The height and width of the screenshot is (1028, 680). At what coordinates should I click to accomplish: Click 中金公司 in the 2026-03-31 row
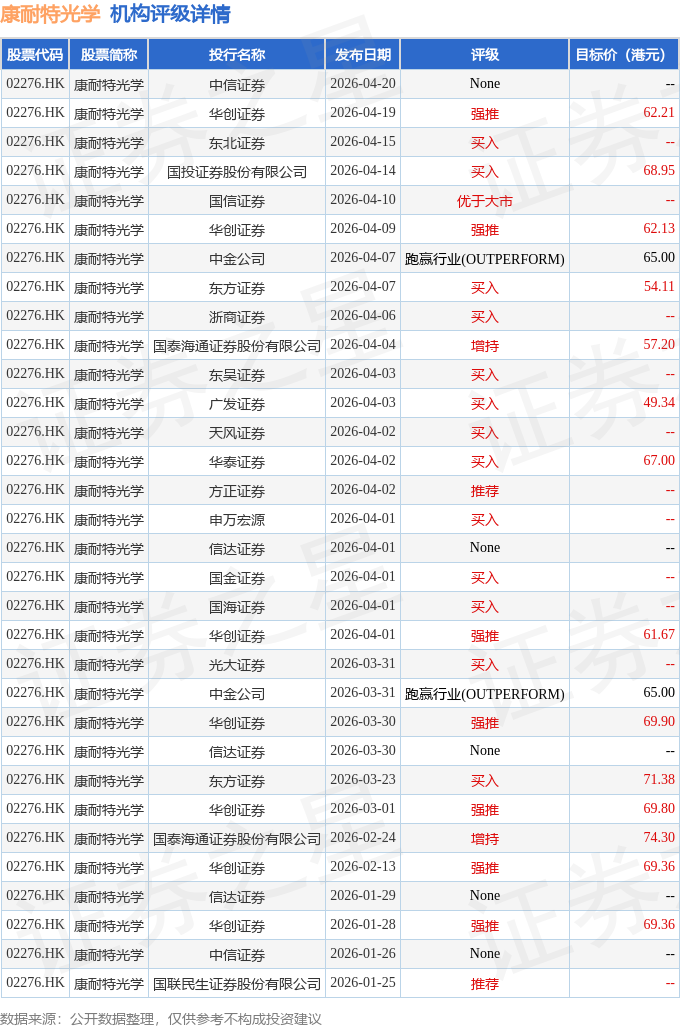coord(237,694)
